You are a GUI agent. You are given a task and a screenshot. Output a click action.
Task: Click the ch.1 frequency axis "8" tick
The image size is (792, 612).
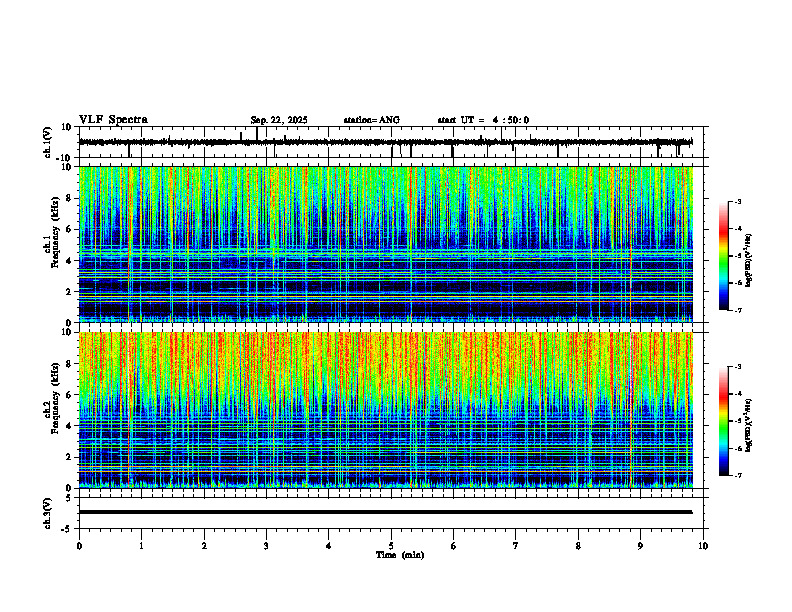click(x=70, y=198)
